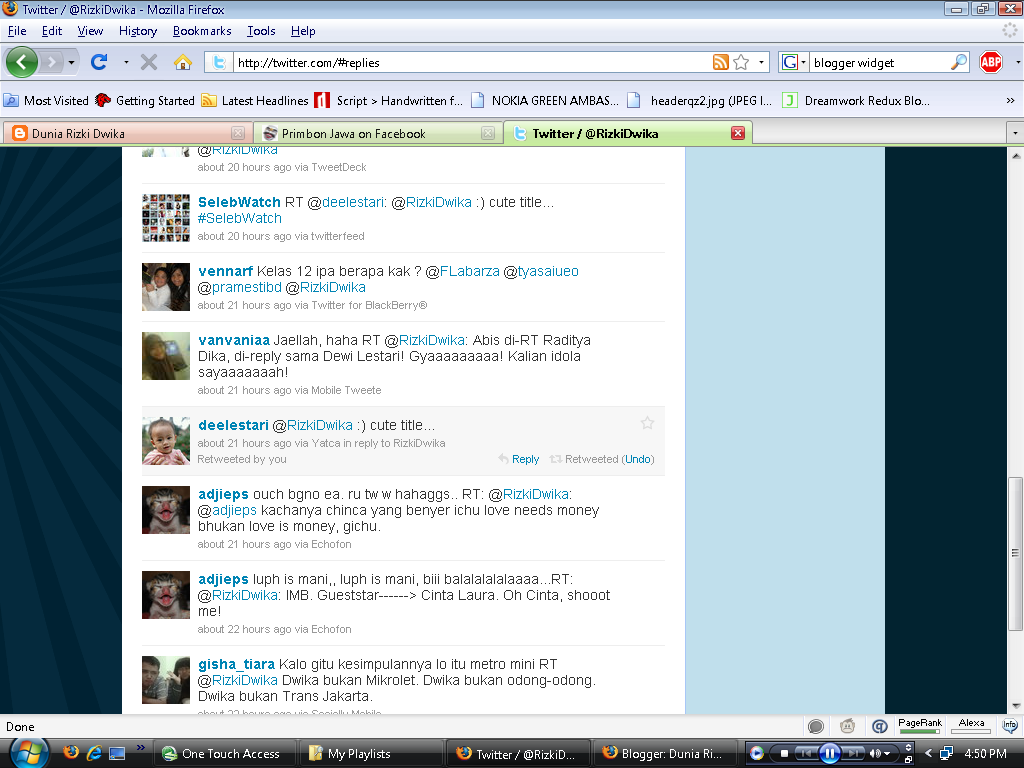Reload the current Twitter page

click(x=99, y=63)
